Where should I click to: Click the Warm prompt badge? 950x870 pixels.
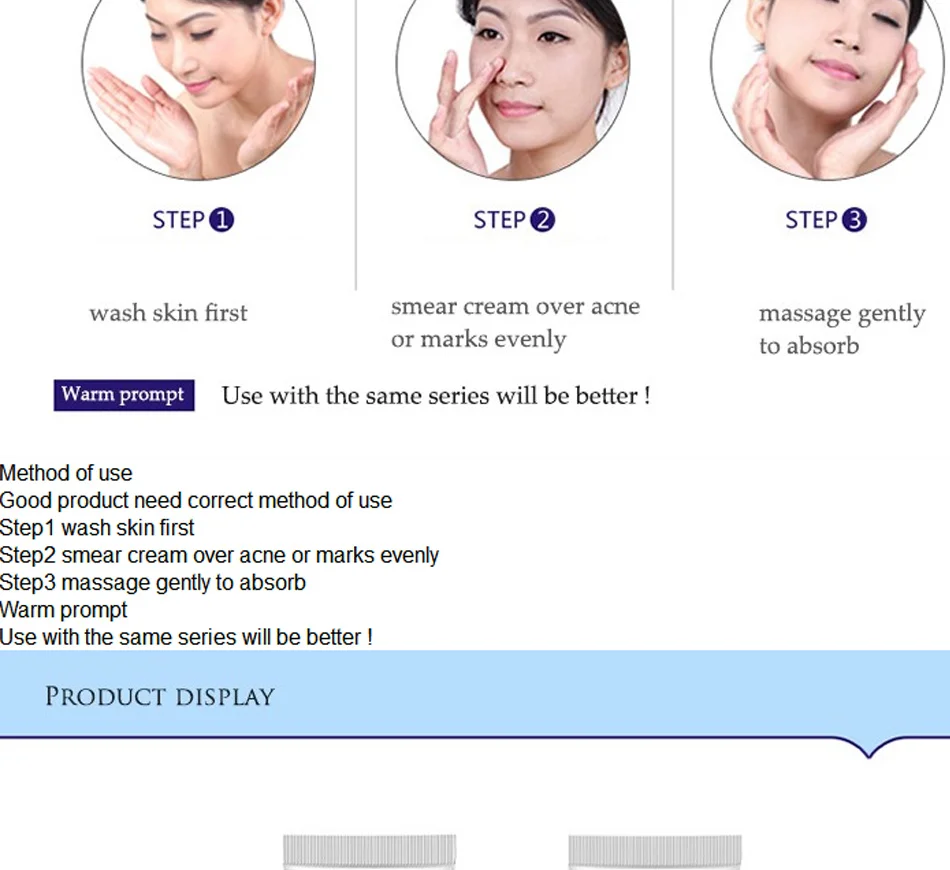[x=124, y=395]
